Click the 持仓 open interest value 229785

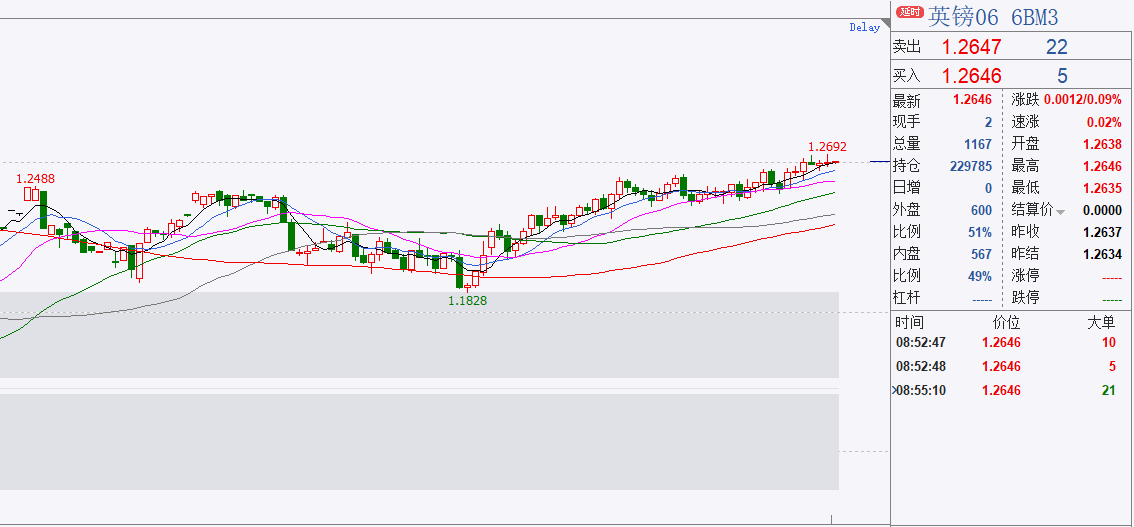pos(971,166)
